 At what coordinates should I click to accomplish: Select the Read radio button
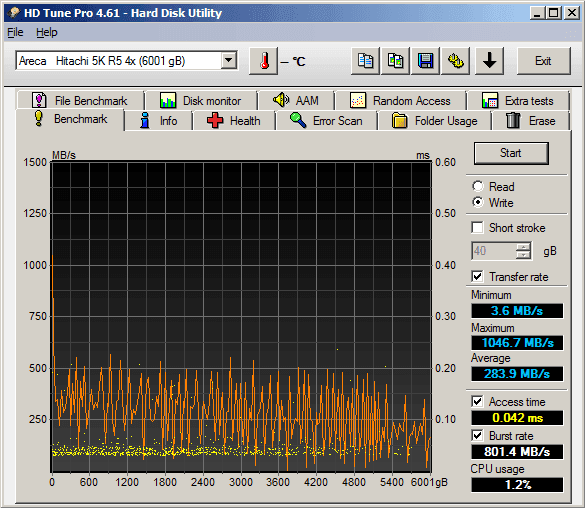coord(478,186)
